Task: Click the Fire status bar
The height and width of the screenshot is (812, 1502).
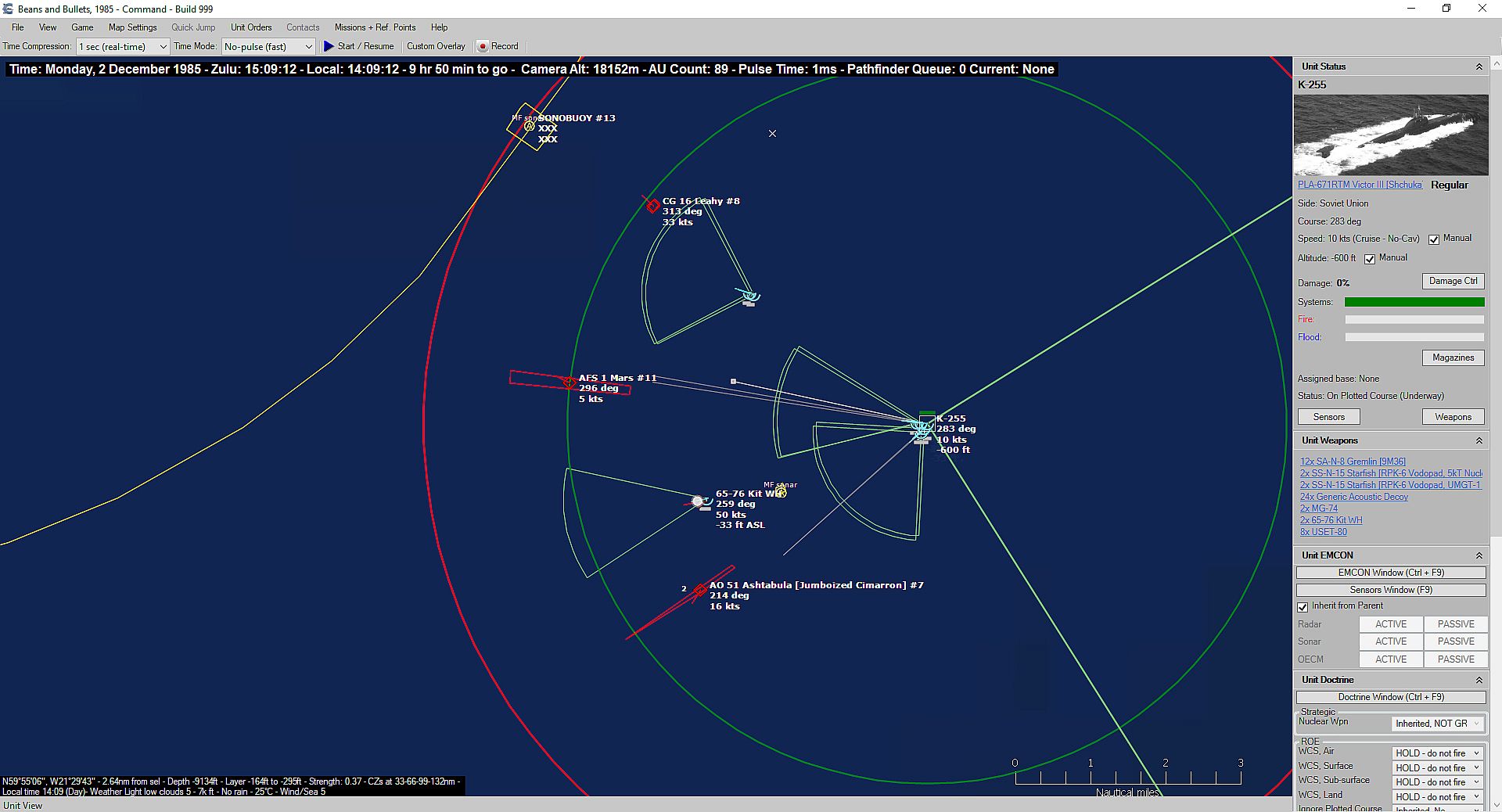Action: pyautogui.click(x=1414, y=320)
